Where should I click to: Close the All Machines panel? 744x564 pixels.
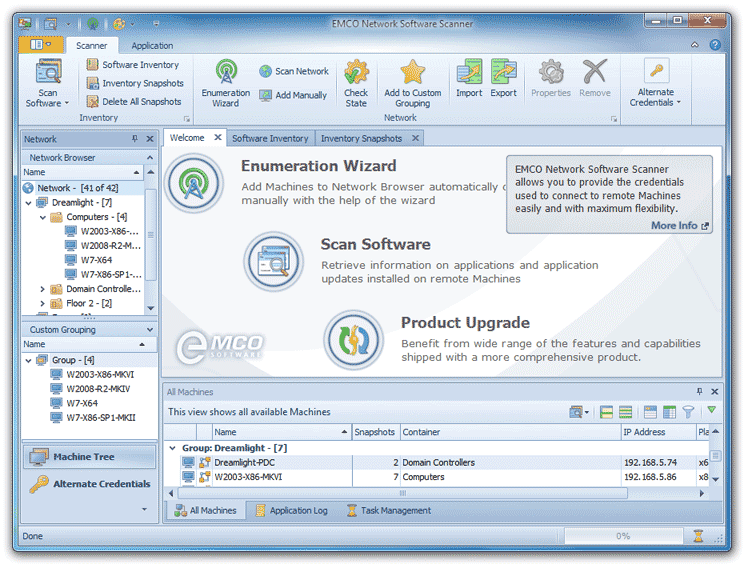(715, 392)
